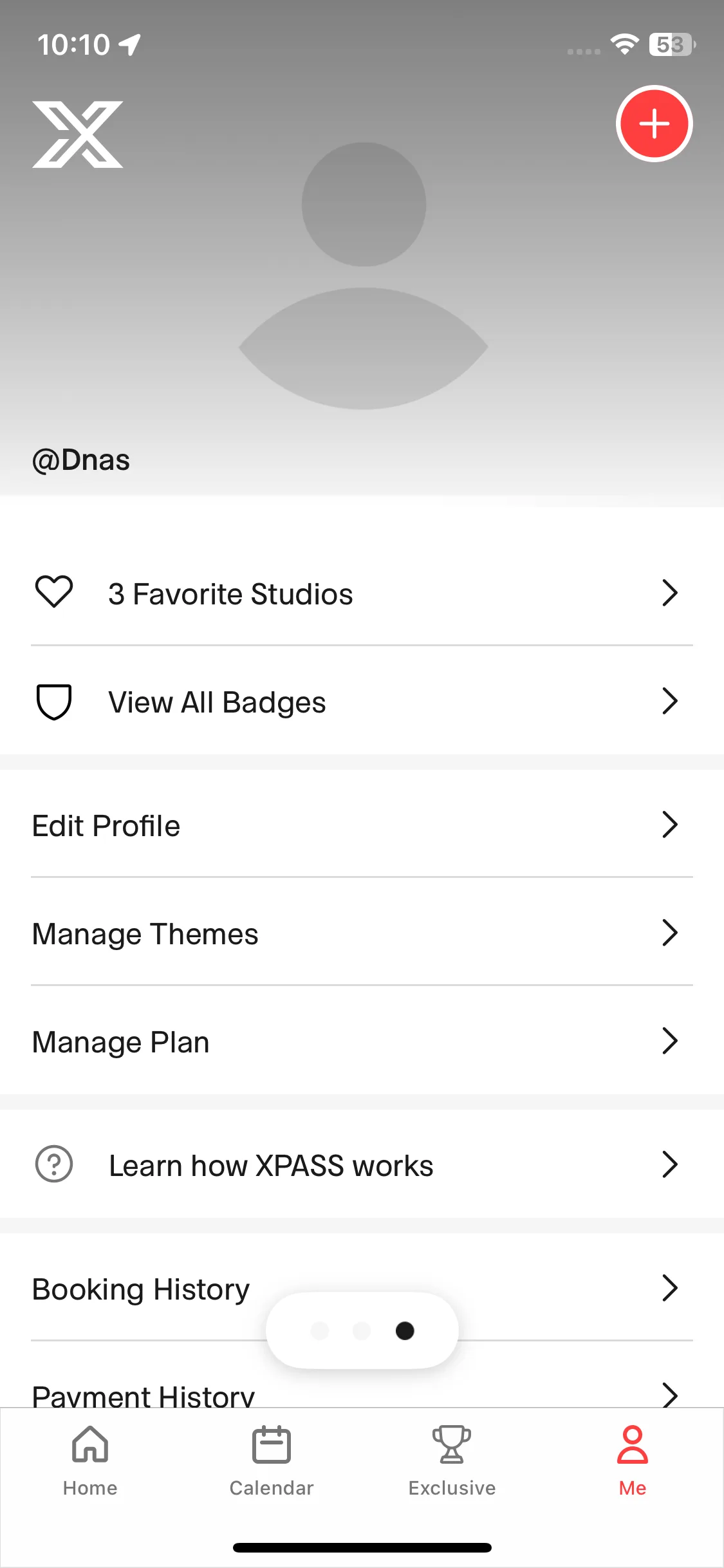Image resolution: width=724 pixels, height=1568 pixels.
Task: Open Payment History
Action: 144,1394
